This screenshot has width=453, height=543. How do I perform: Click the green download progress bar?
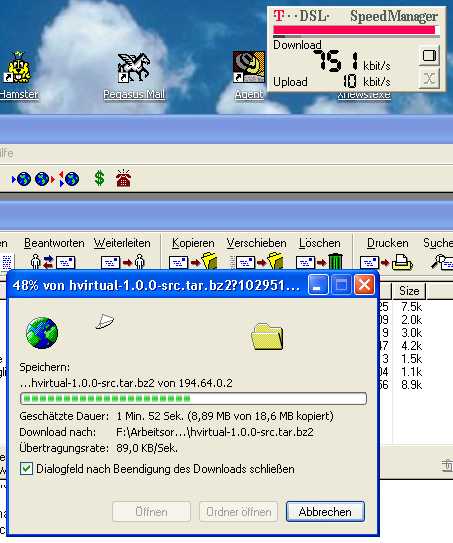click(193, 399)
